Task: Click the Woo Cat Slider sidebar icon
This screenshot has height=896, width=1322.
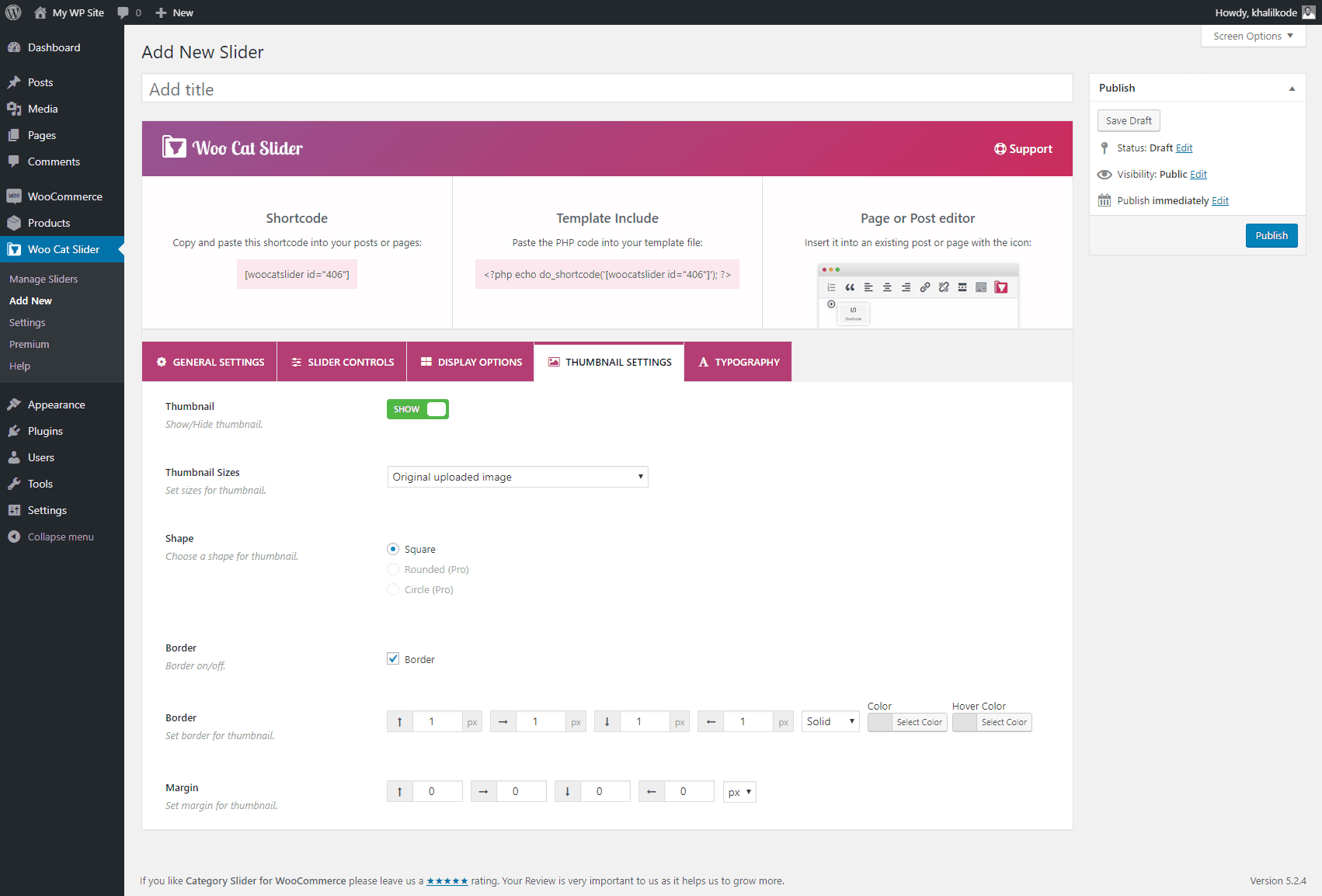Action: coord(14,249)
